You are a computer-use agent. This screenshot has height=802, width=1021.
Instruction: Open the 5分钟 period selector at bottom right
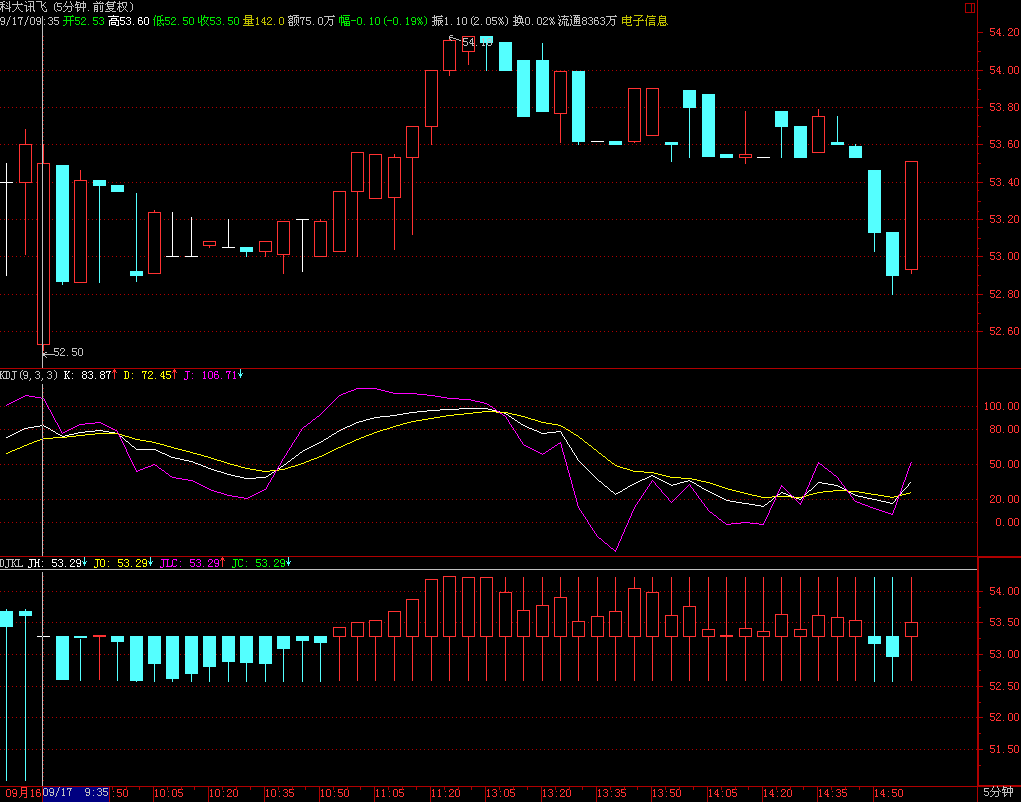click(997, 793)
